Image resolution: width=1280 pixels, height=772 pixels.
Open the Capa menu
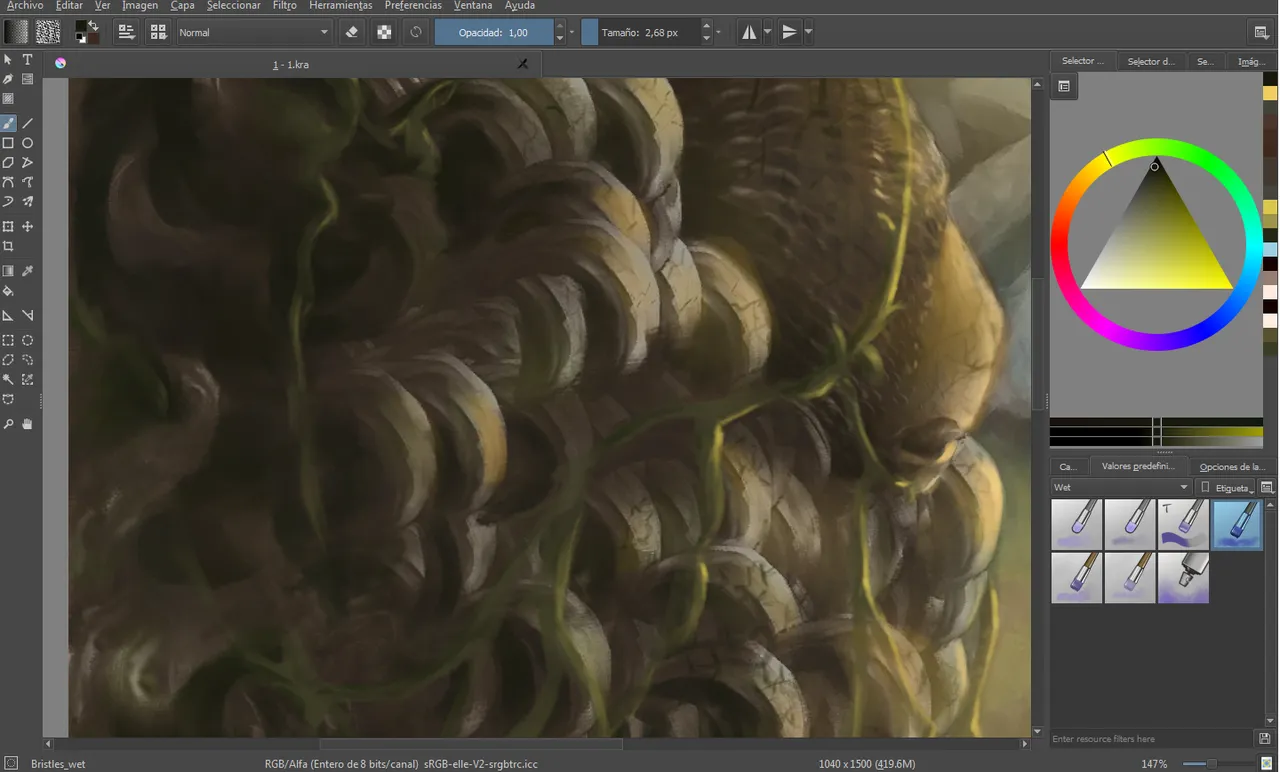[182, 5]
